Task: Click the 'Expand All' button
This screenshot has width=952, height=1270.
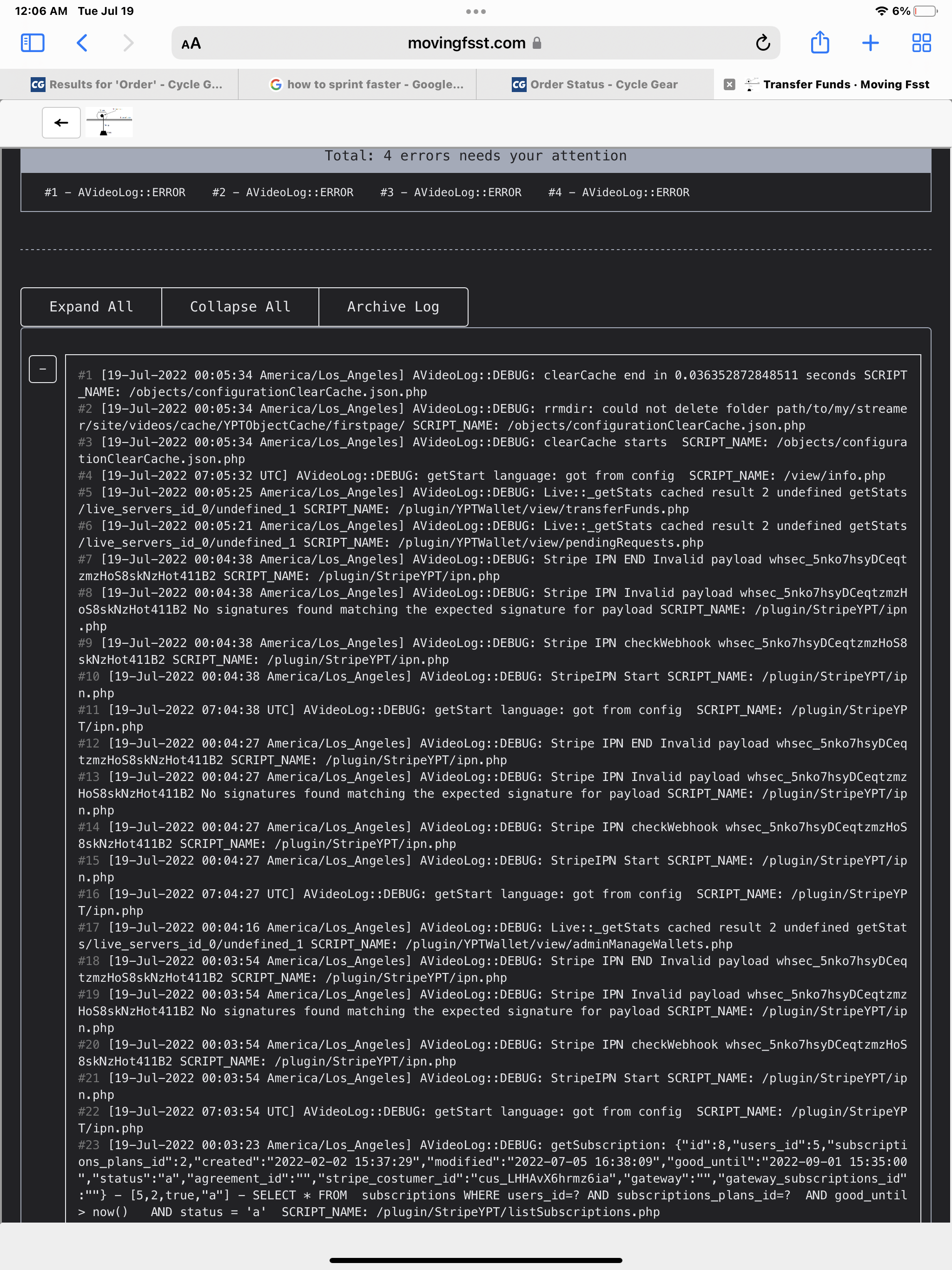Action: [x=91, y=307]
